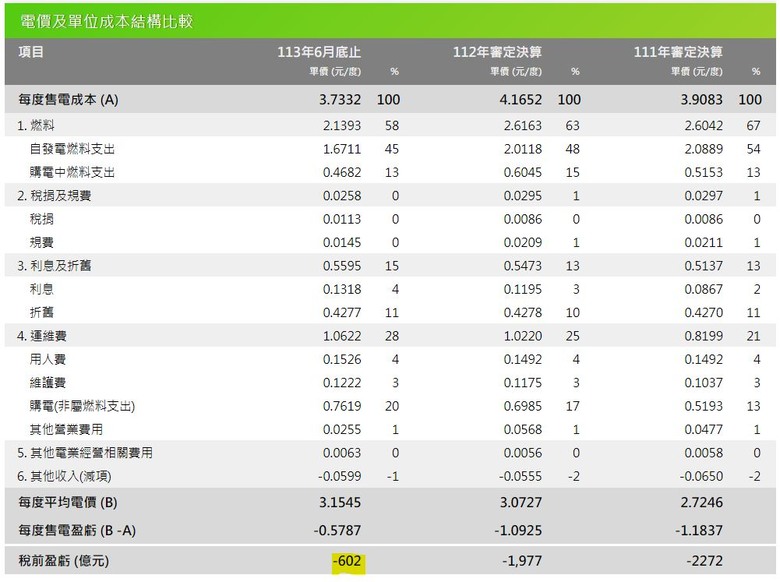Image resolution: width=780 pixels, height=582 pixels.
Task: Click the value 0.0209
Action: pyautogui.click(x=522, y=242)
